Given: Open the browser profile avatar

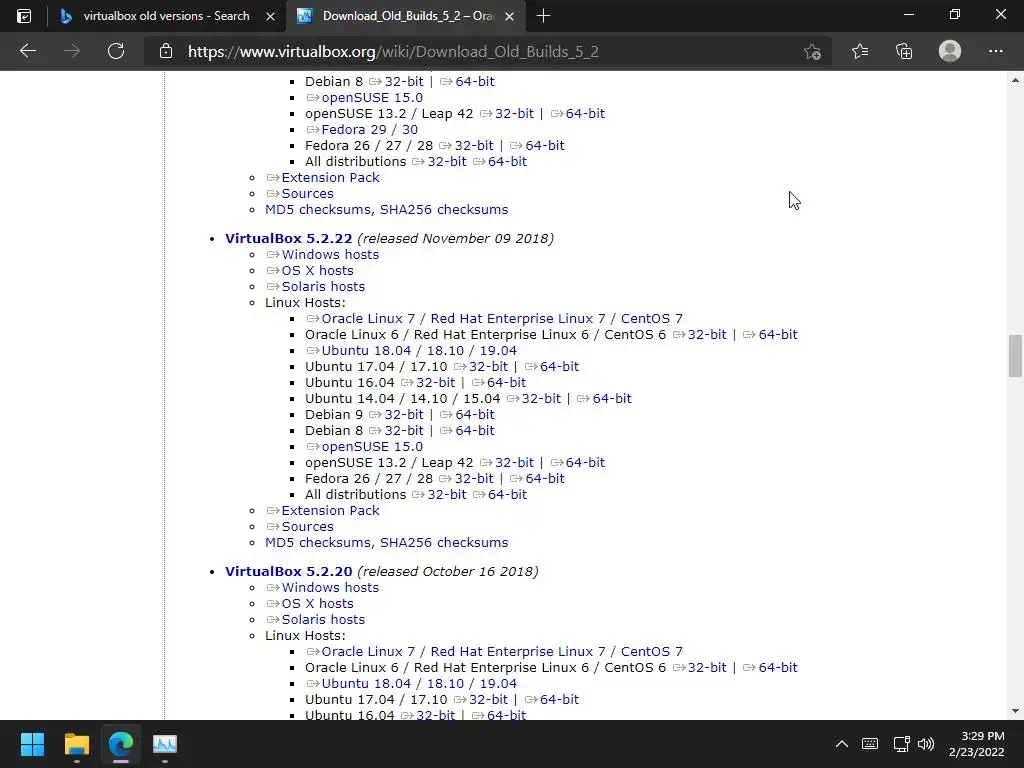Looking at the screenshot, I should coord(950,51).
